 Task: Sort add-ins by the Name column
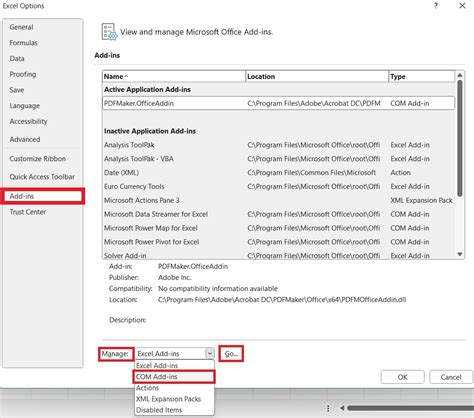coord(174,76)
